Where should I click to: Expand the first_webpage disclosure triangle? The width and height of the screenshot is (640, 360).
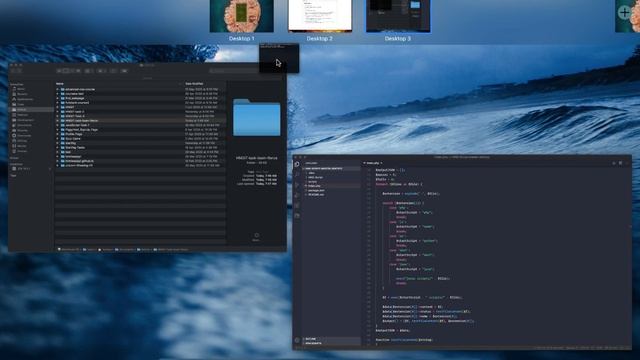58,98
